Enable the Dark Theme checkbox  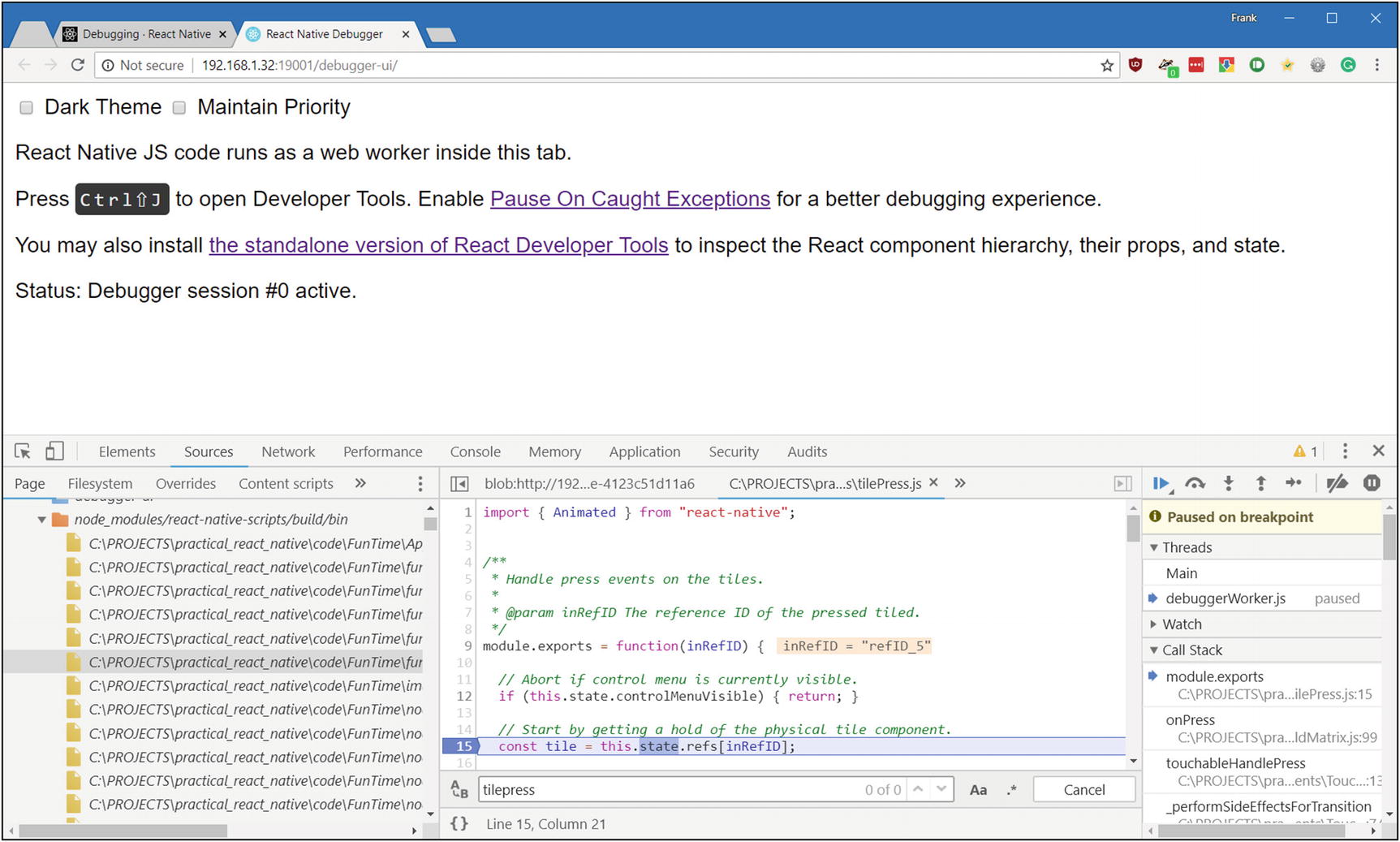(27, 108)
